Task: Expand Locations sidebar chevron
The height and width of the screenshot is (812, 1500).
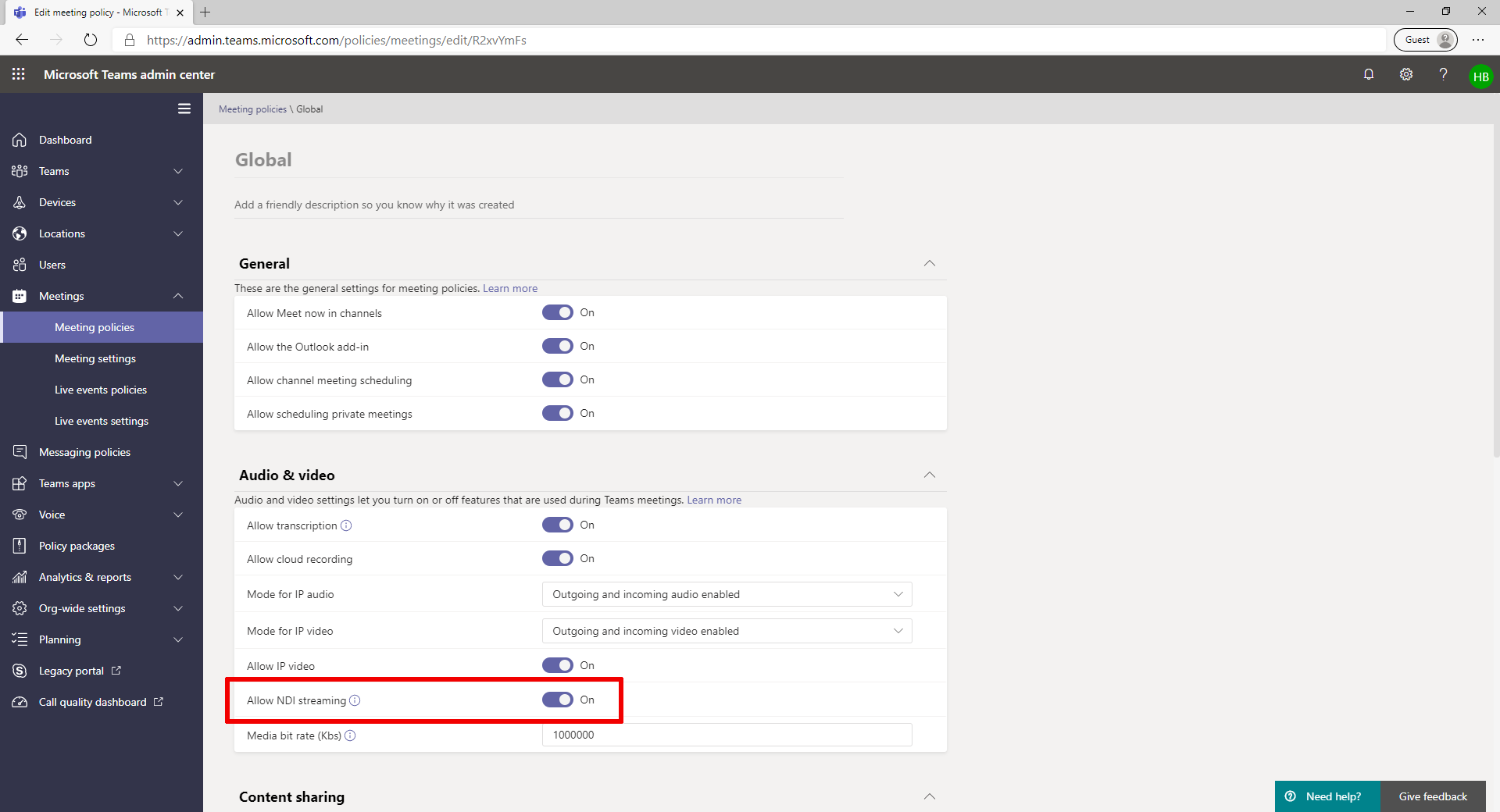Action: [178, 233]
